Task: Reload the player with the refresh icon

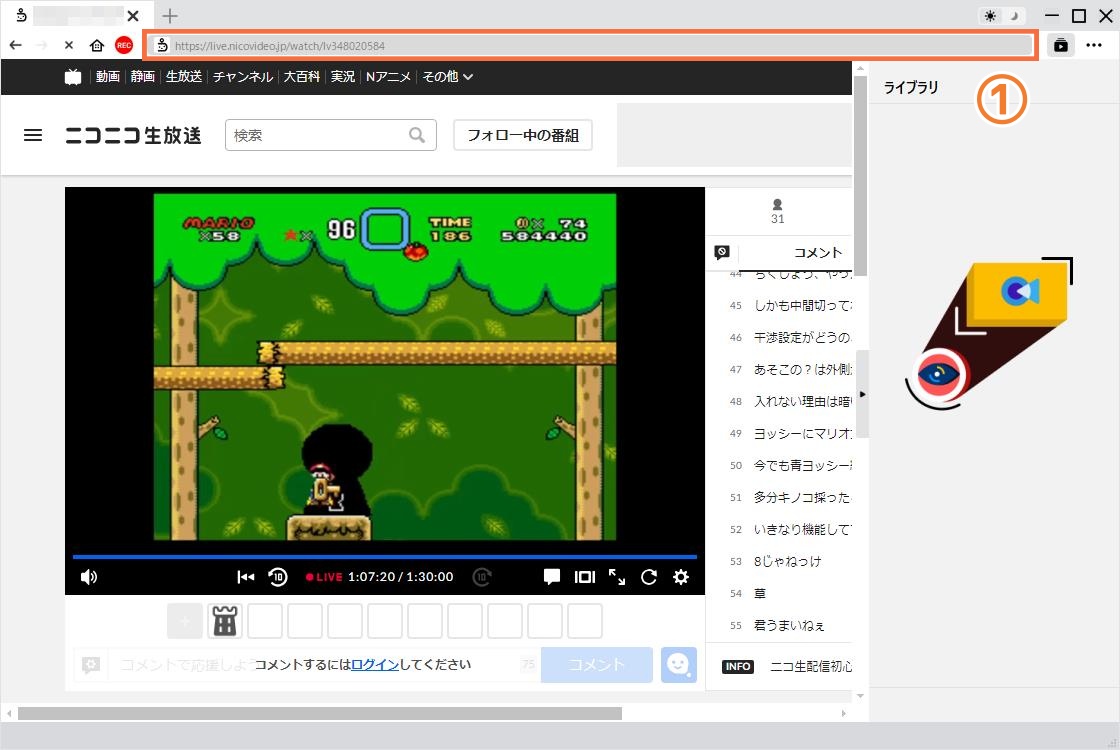Action: coord(649,576)
